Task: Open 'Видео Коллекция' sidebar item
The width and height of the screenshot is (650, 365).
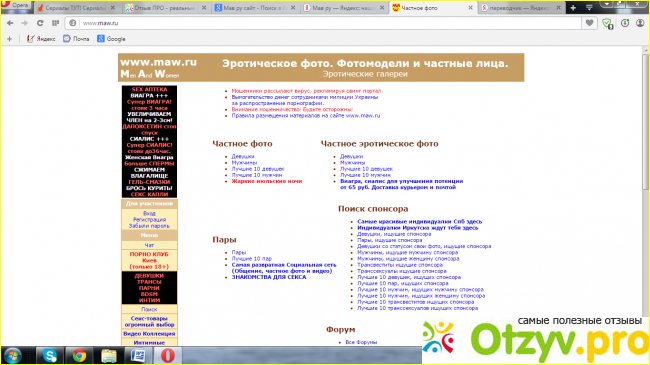Action: 149,333
